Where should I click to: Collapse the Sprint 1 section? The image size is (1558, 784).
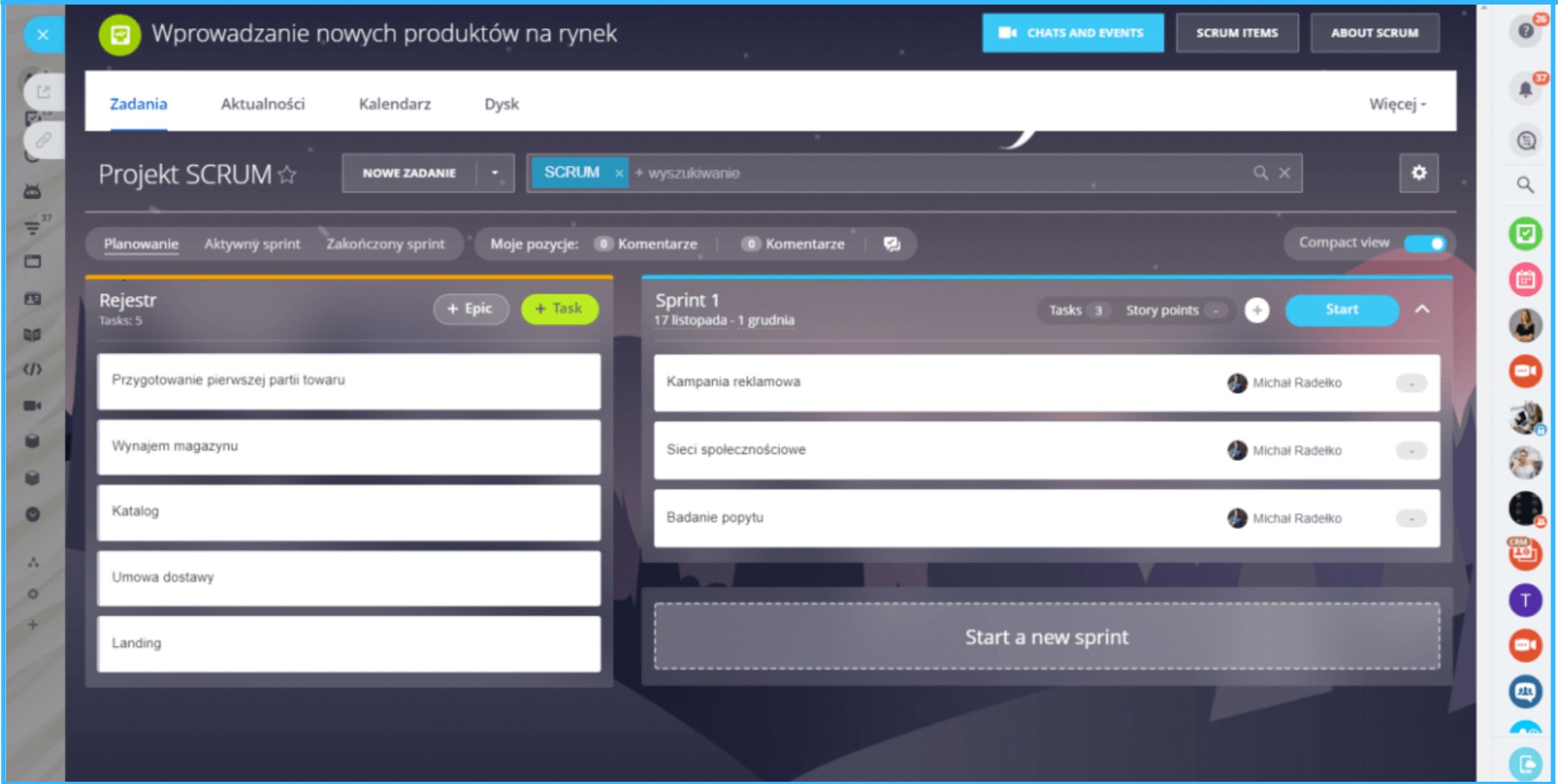1422,309
